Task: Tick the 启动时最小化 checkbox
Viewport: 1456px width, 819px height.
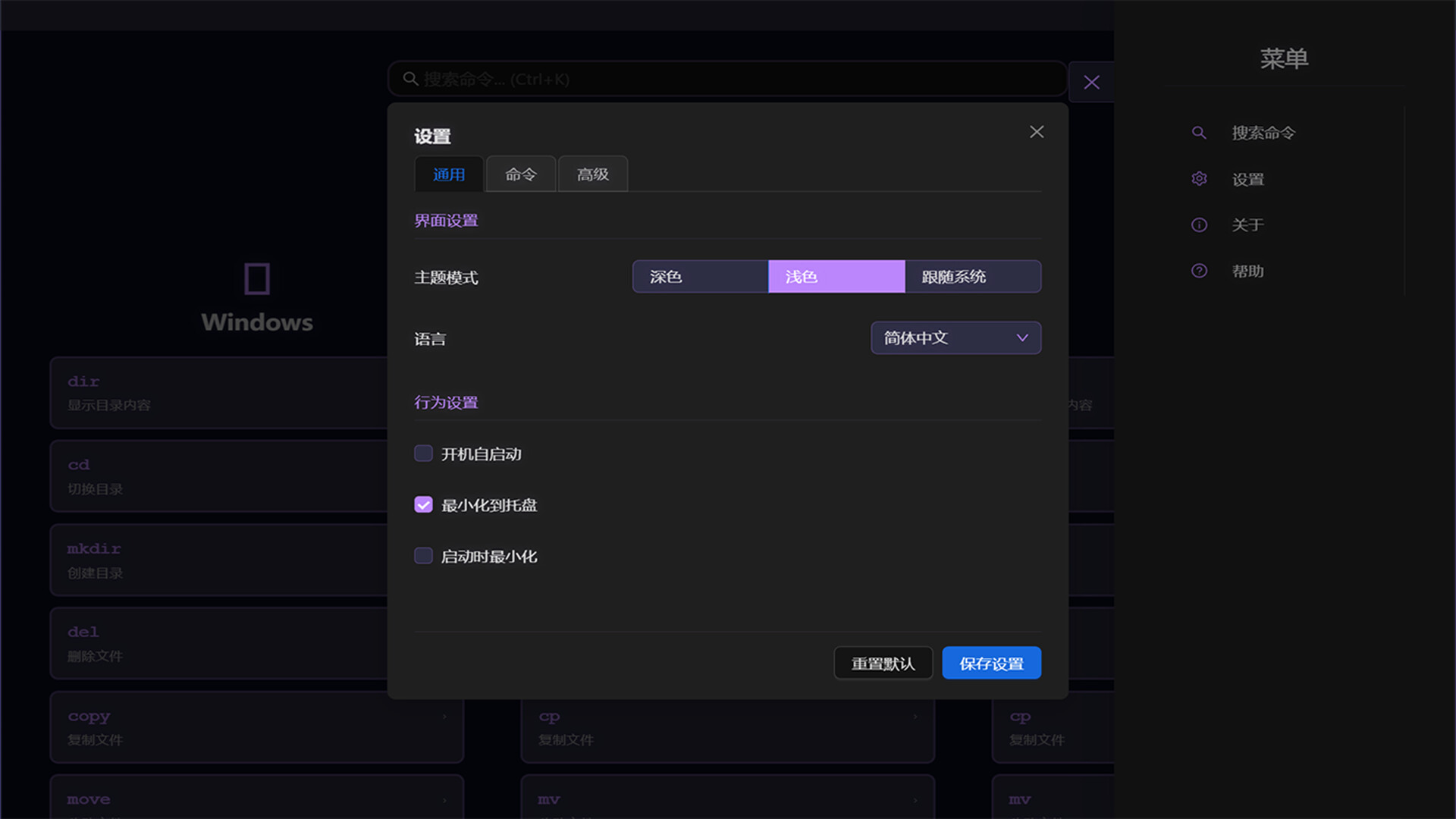Action: coord(423,556)
